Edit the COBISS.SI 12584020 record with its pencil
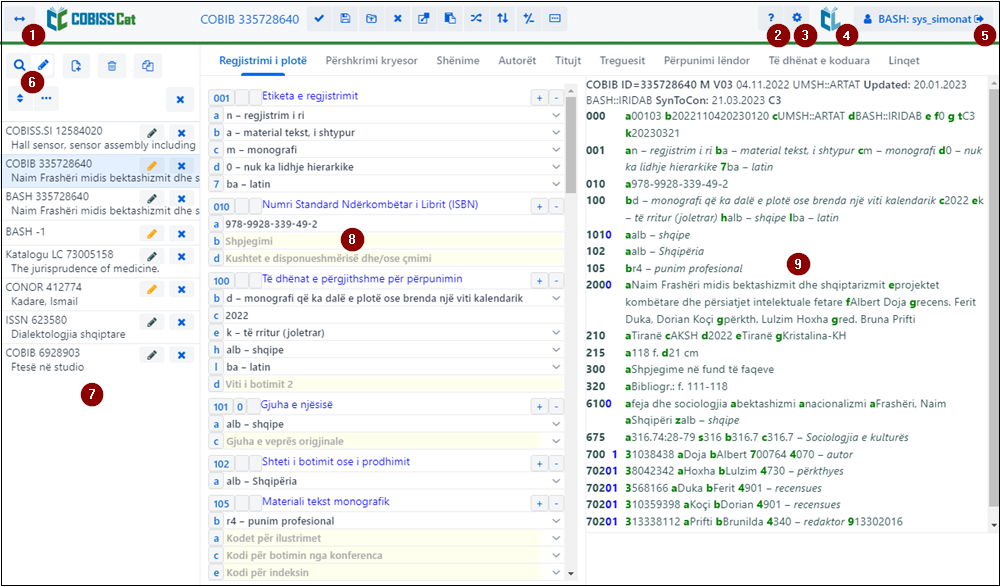The height and width of the screenshot is (587, 1000). (152, 133)
